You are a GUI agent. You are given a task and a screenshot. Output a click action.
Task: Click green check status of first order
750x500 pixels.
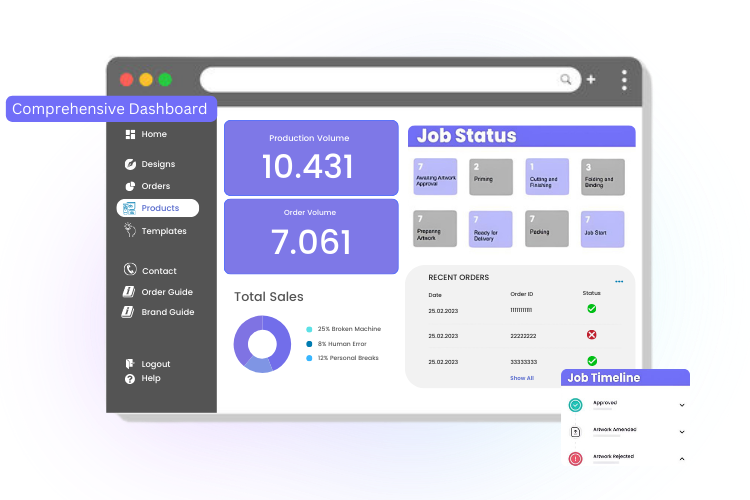click(x=591, y=310)
